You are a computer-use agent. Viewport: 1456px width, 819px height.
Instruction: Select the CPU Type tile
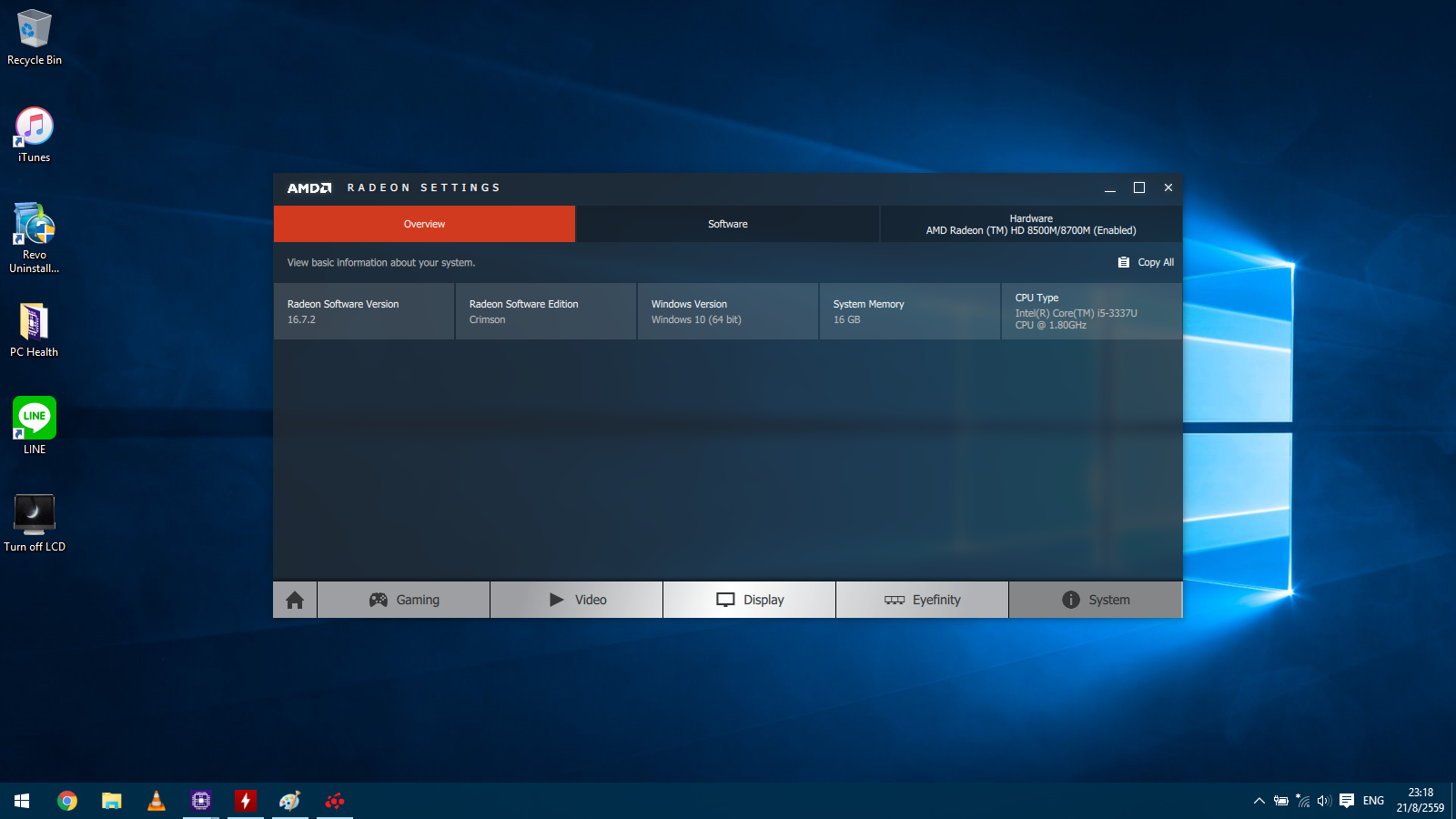pyautogui.click(x=1092, y=311)
